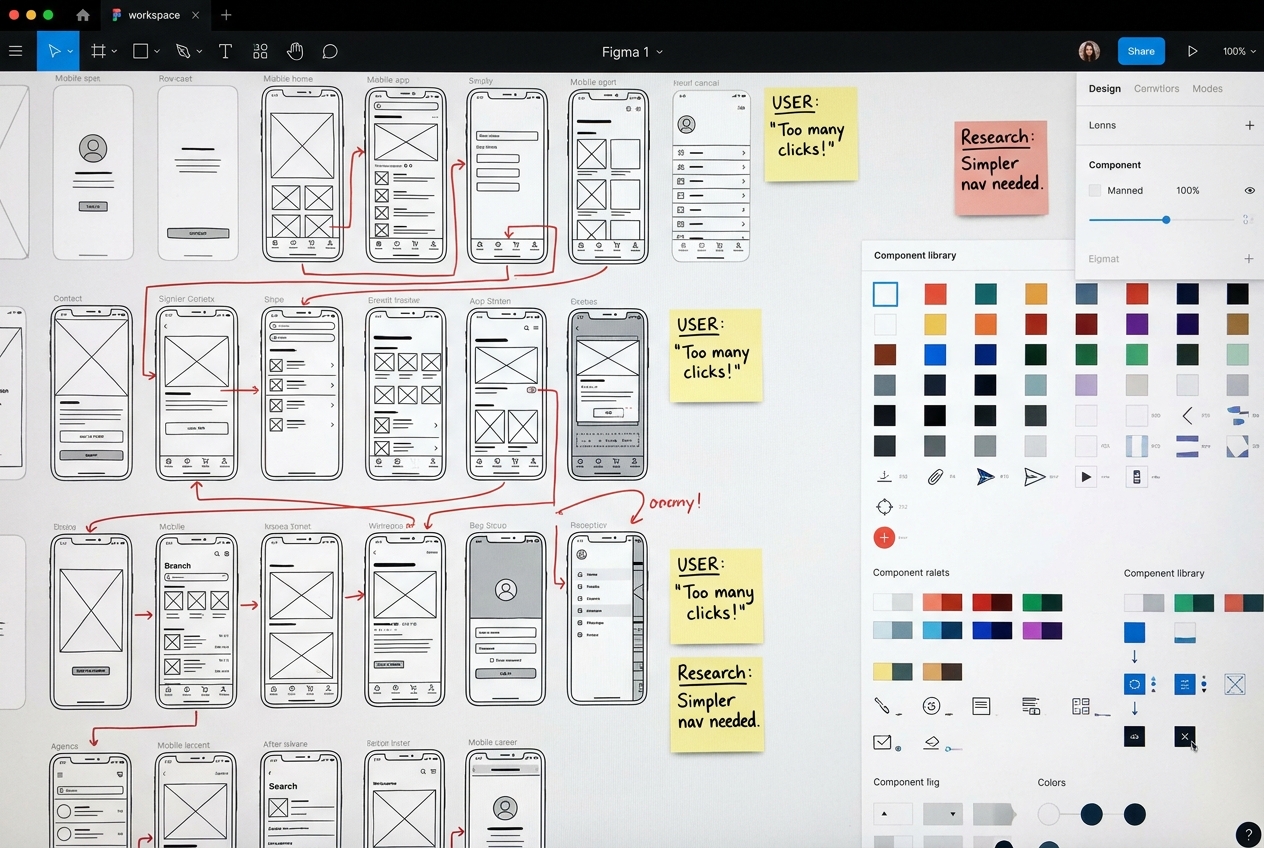Click the dark tile with X icon

tap(1185, 737)
